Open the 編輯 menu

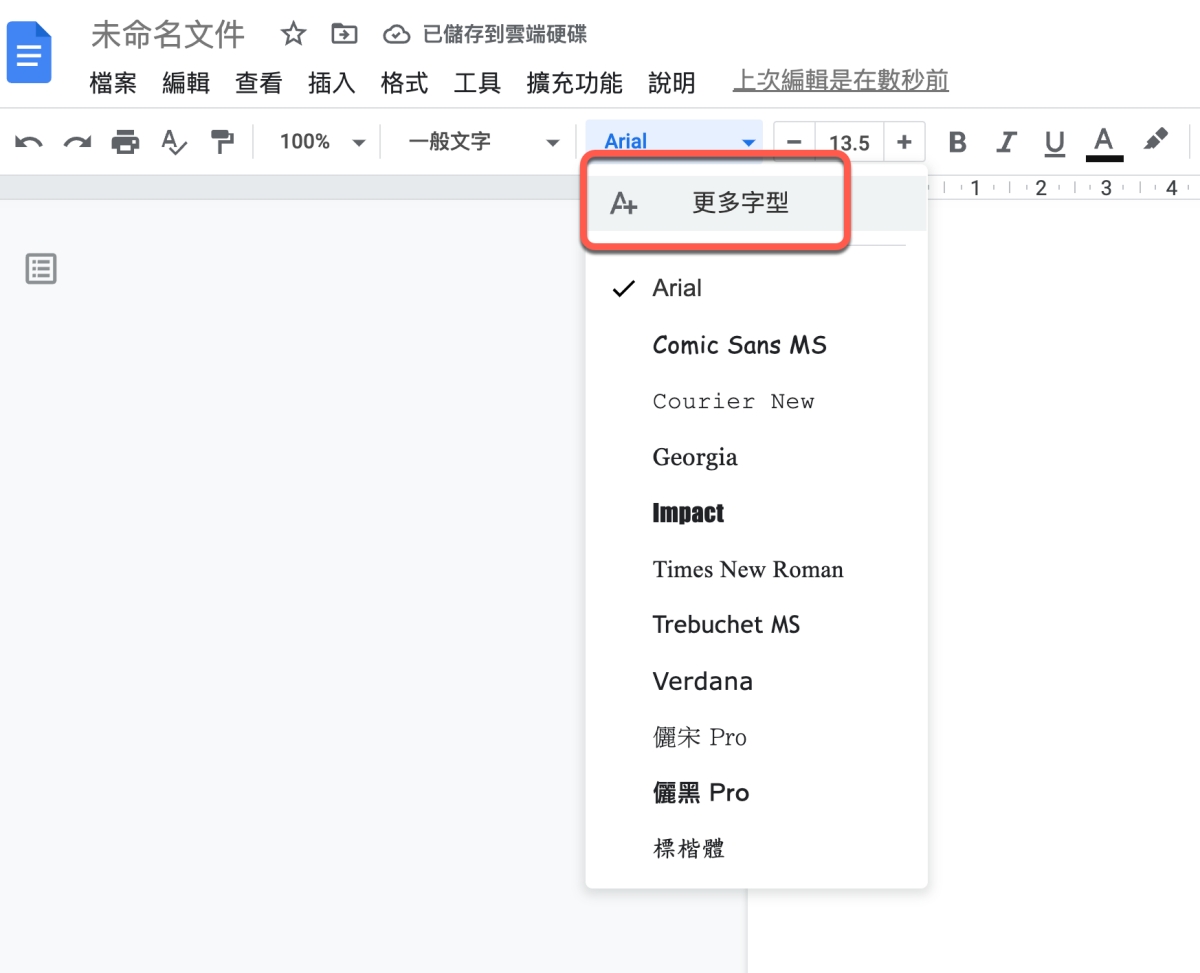[x=186, y=83]
